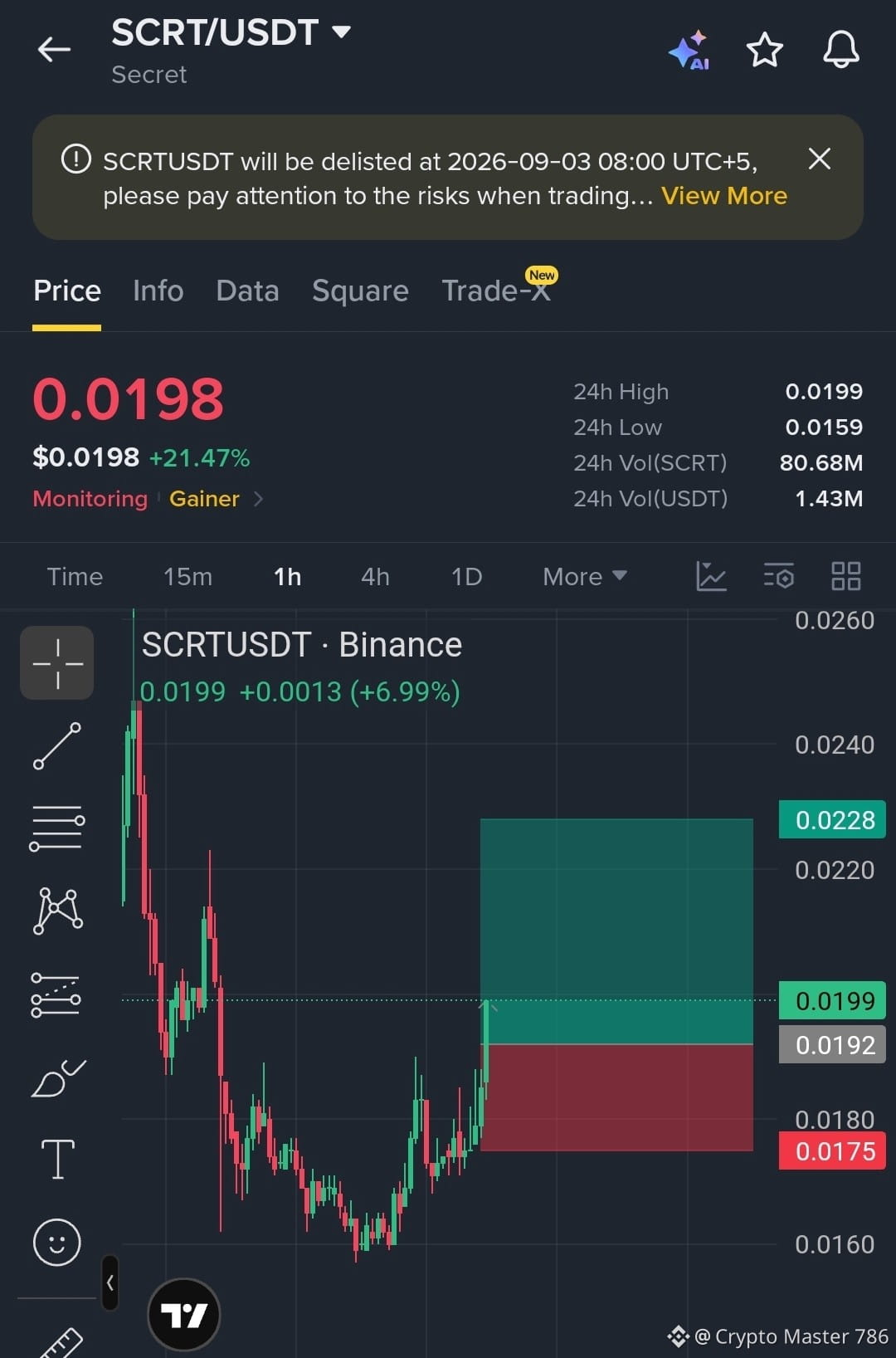Click the 24h Vol(SCRT) value 80.68M

(821, 462)
